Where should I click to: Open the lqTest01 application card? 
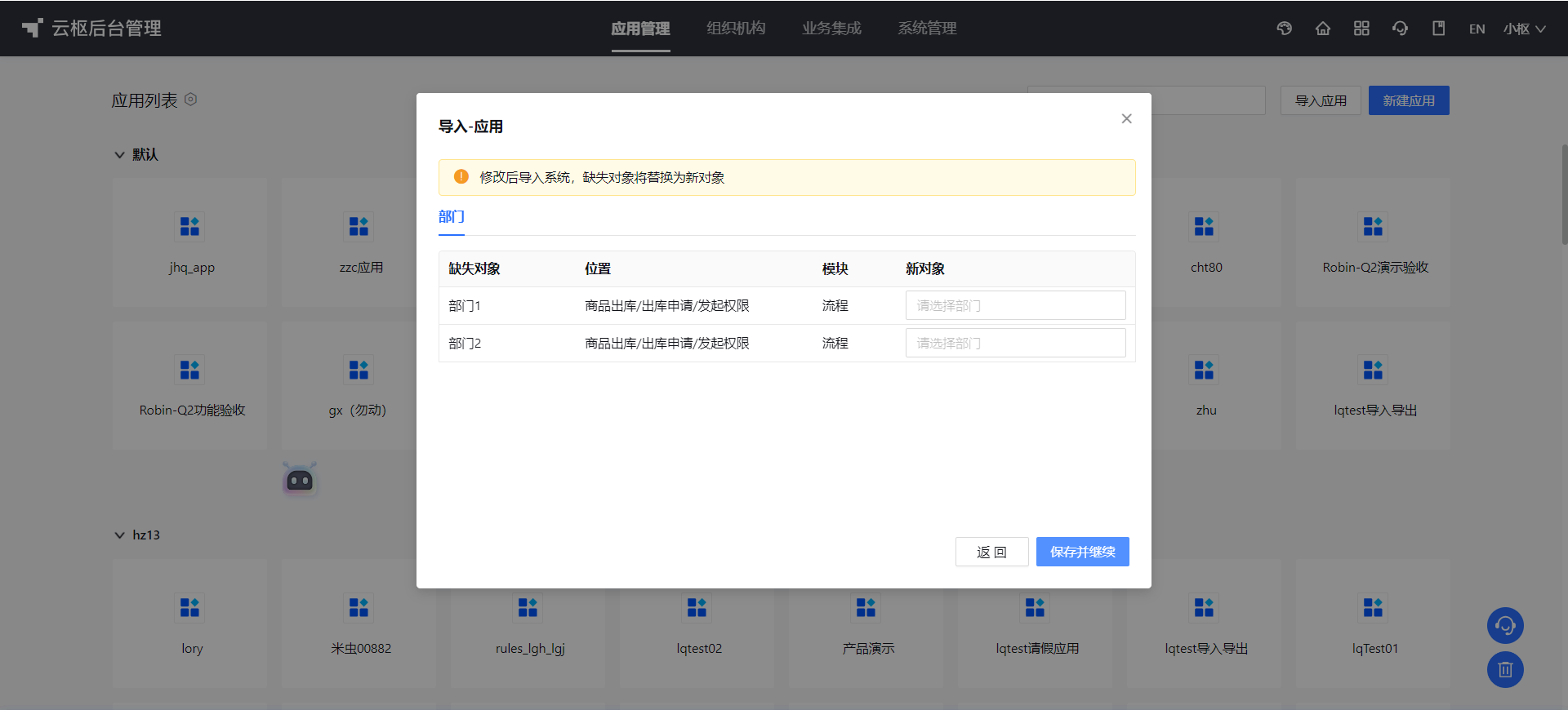coord(1374,623)
